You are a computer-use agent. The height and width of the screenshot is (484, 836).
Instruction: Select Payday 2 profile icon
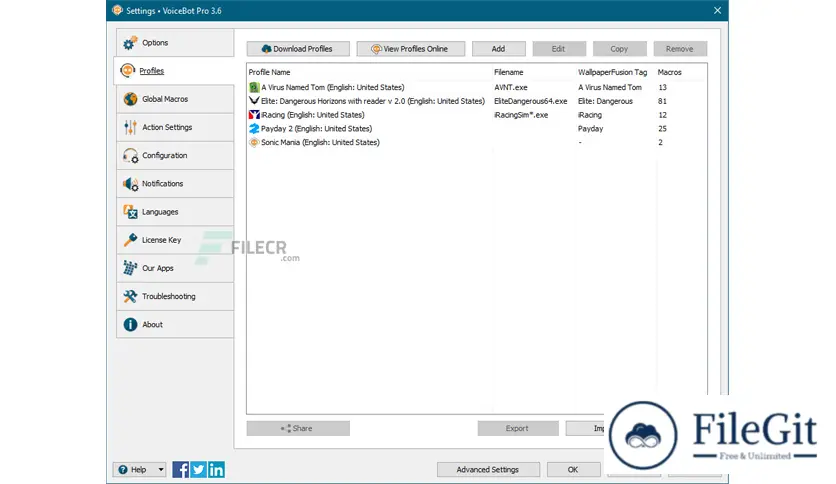(254, 128)
